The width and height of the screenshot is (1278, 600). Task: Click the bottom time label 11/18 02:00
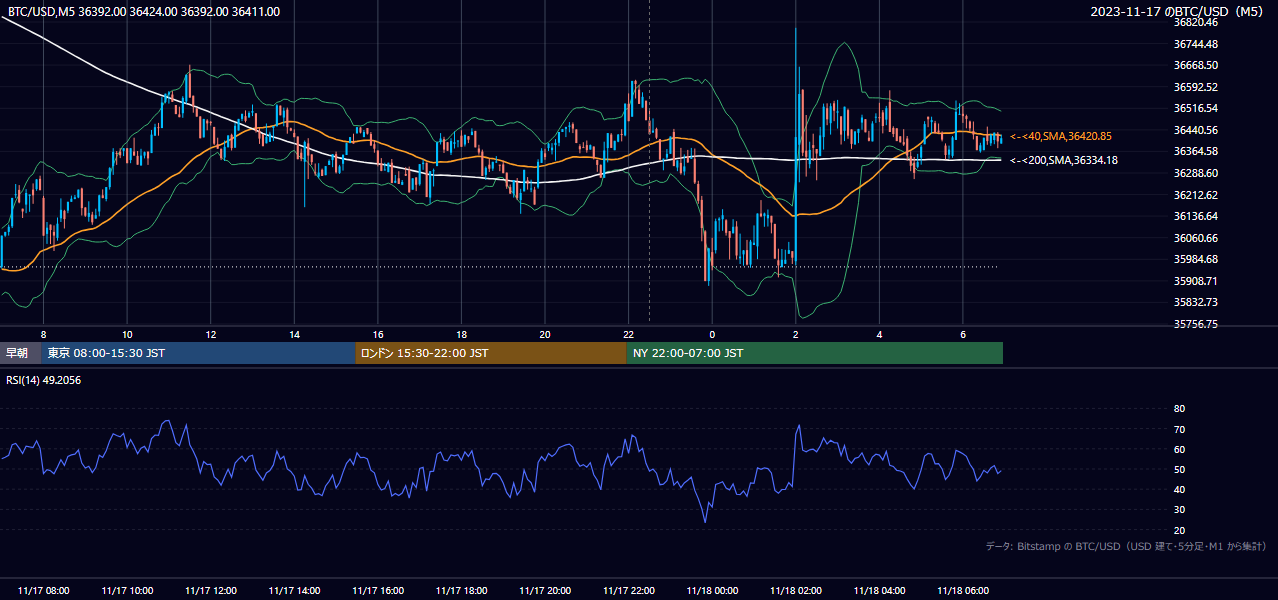point(795,590)
